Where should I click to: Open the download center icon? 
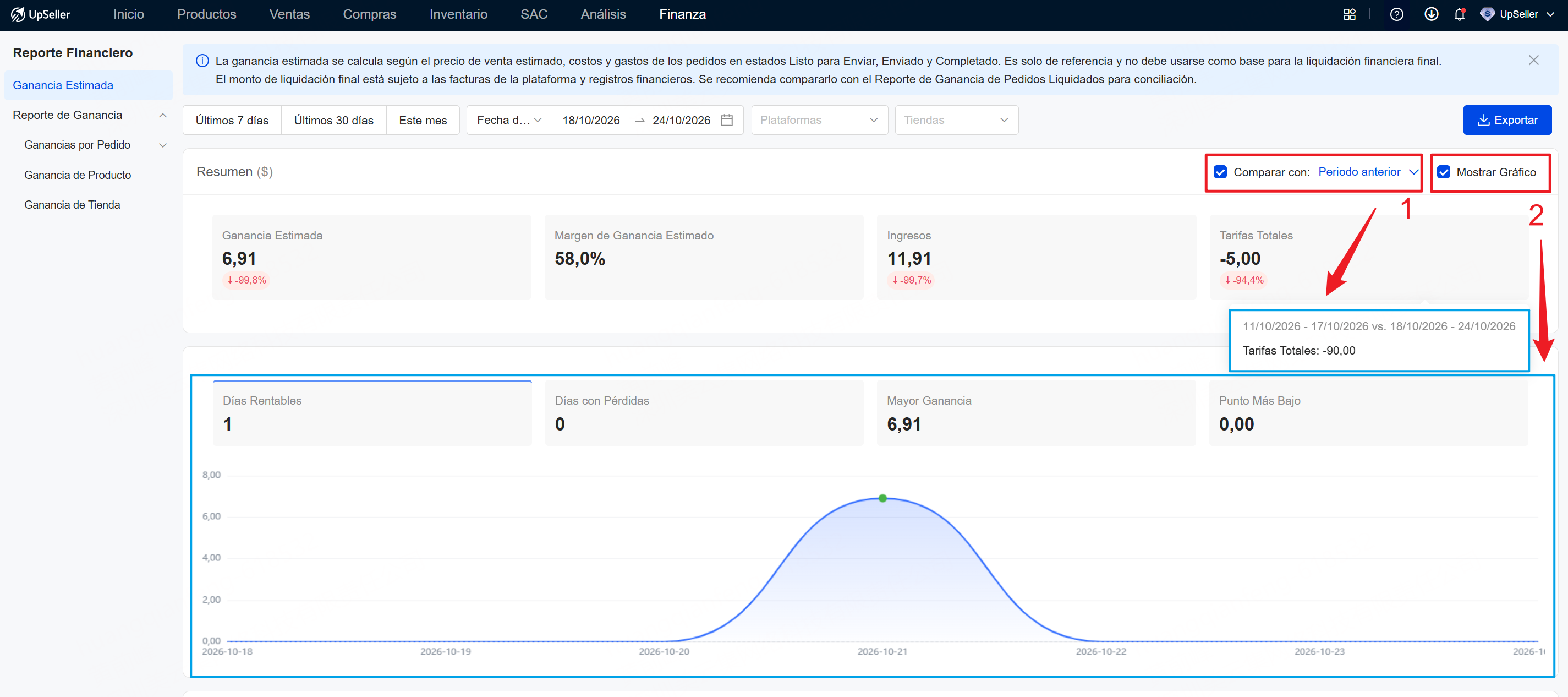[1431, 14]
